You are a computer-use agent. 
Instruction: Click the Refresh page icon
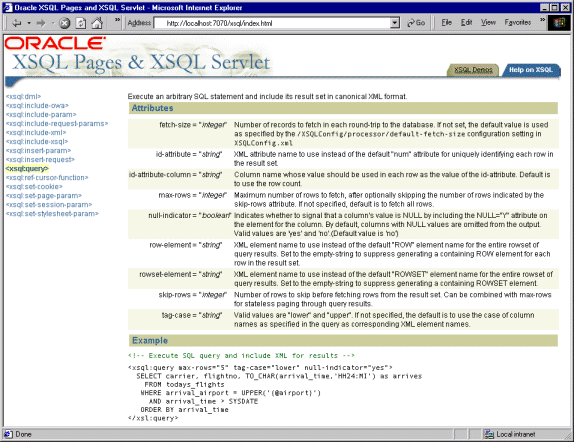pos(81,23)
